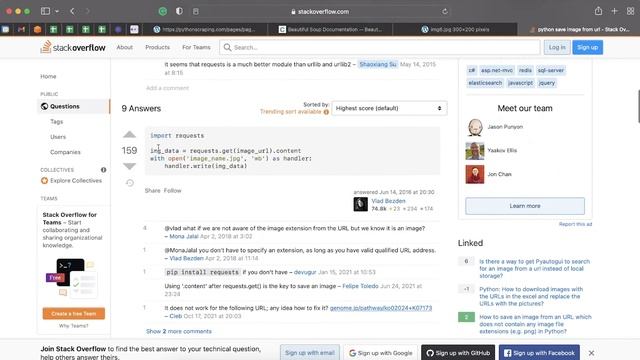Upvote the answer with 159 votes

(129, 135)
